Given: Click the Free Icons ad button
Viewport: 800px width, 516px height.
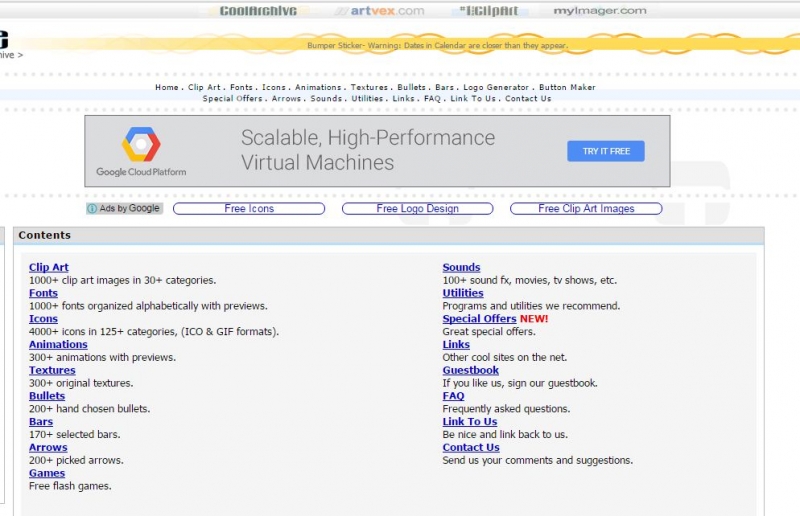Looking at the screenshot, I should pyautogui.click(x=249, y=209).
